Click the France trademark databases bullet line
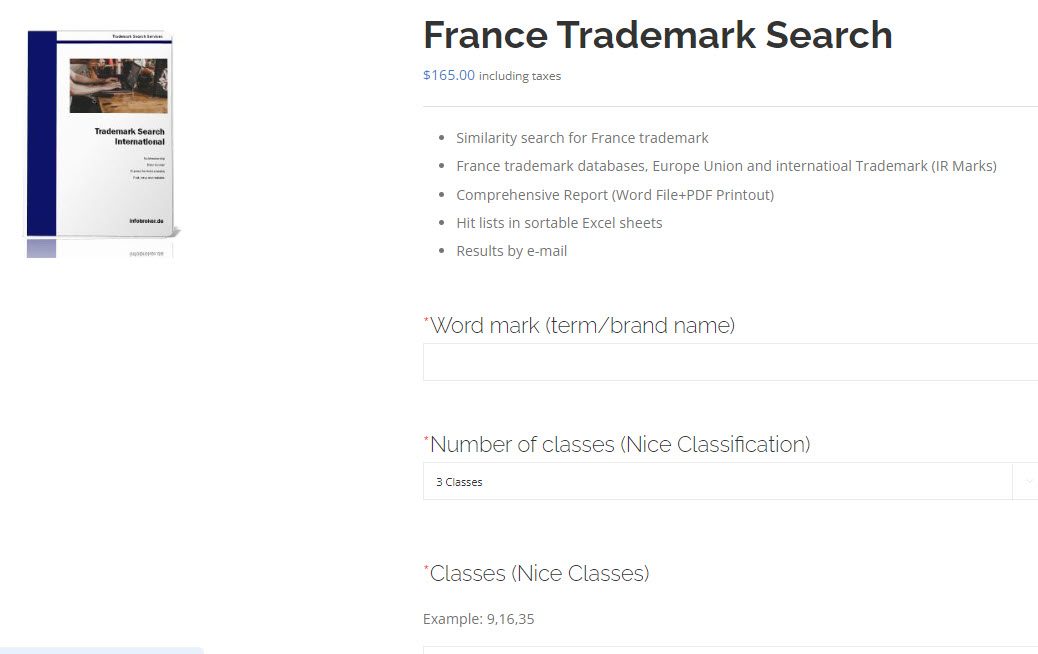1038x654 pixels. tap(726, 165)
